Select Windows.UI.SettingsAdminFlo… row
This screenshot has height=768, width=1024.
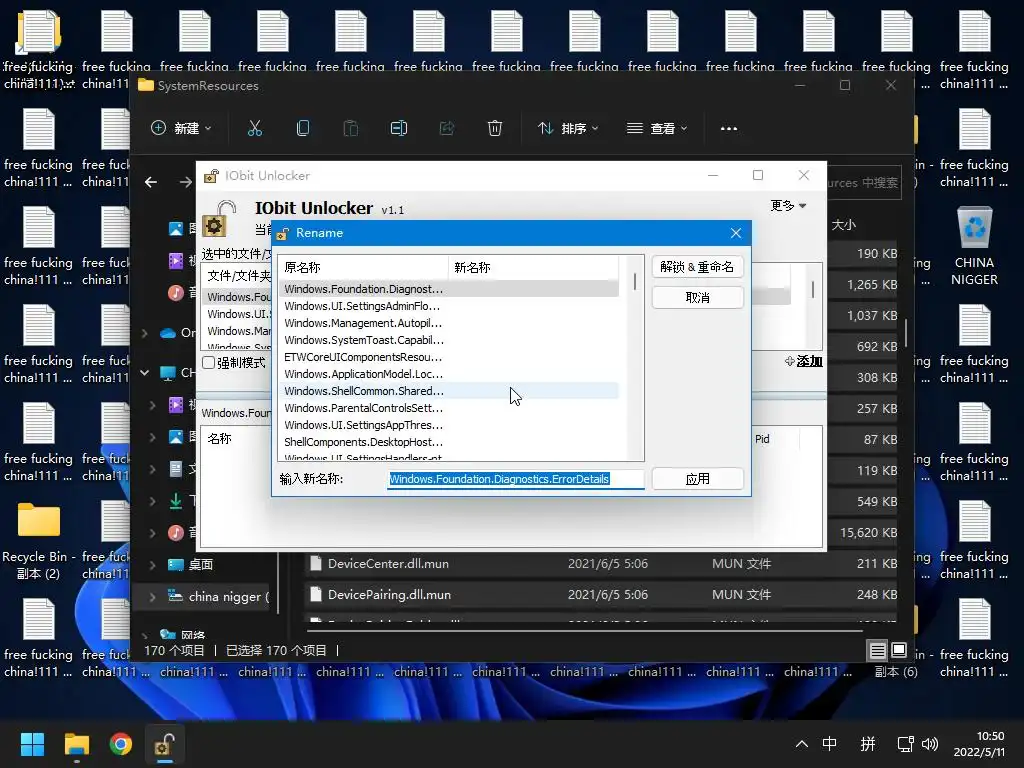pos(449,306)
